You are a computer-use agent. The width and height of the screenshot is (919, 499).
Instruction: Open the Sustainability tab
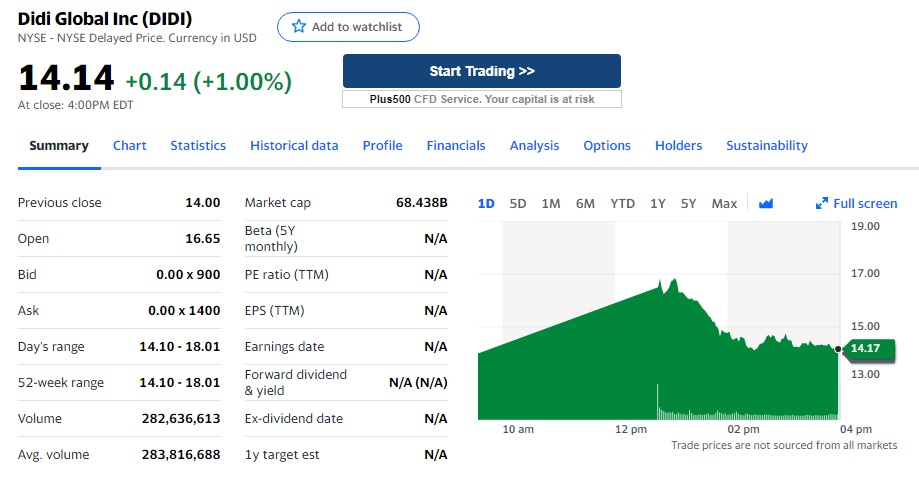point(767,145)
